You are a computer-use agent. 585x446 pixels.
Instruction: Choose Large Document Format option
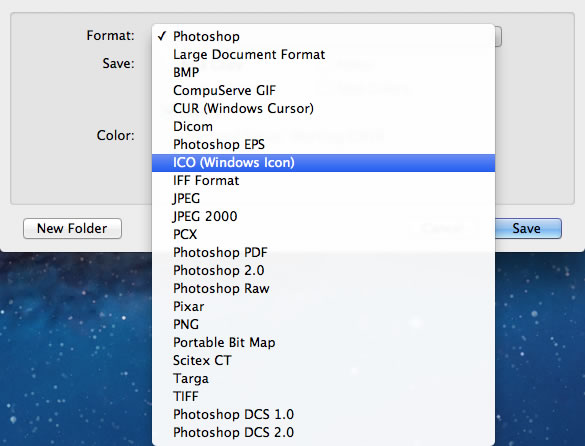pos(323,54)
